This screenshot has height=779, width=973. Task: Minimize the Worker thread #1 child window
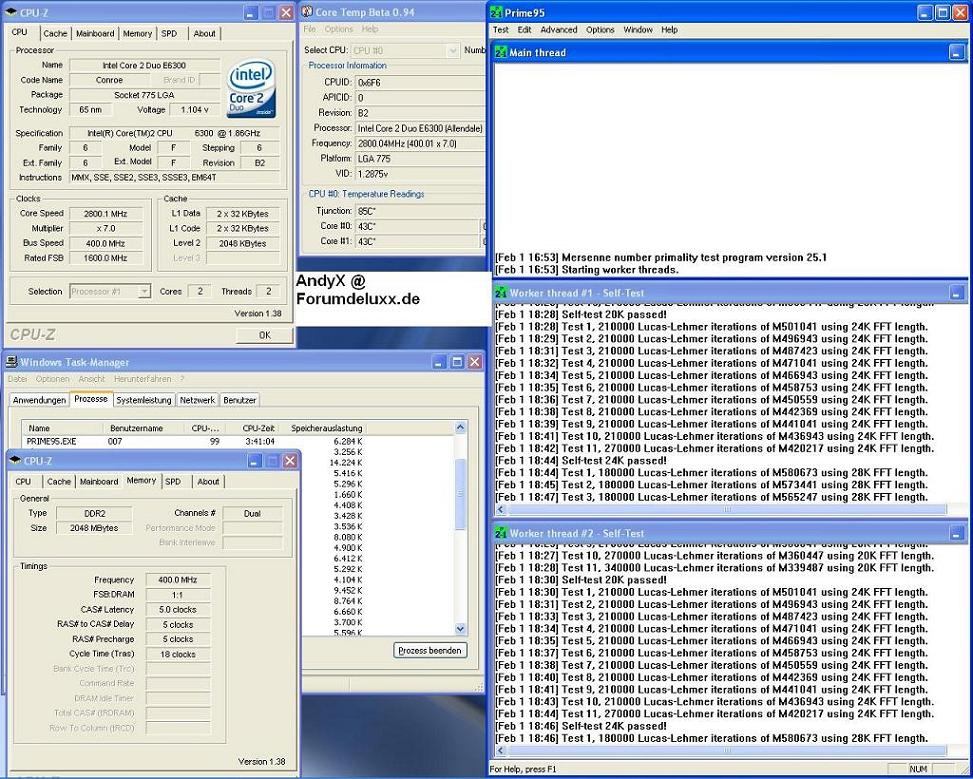pyautogui.click(x=956, y=293)
